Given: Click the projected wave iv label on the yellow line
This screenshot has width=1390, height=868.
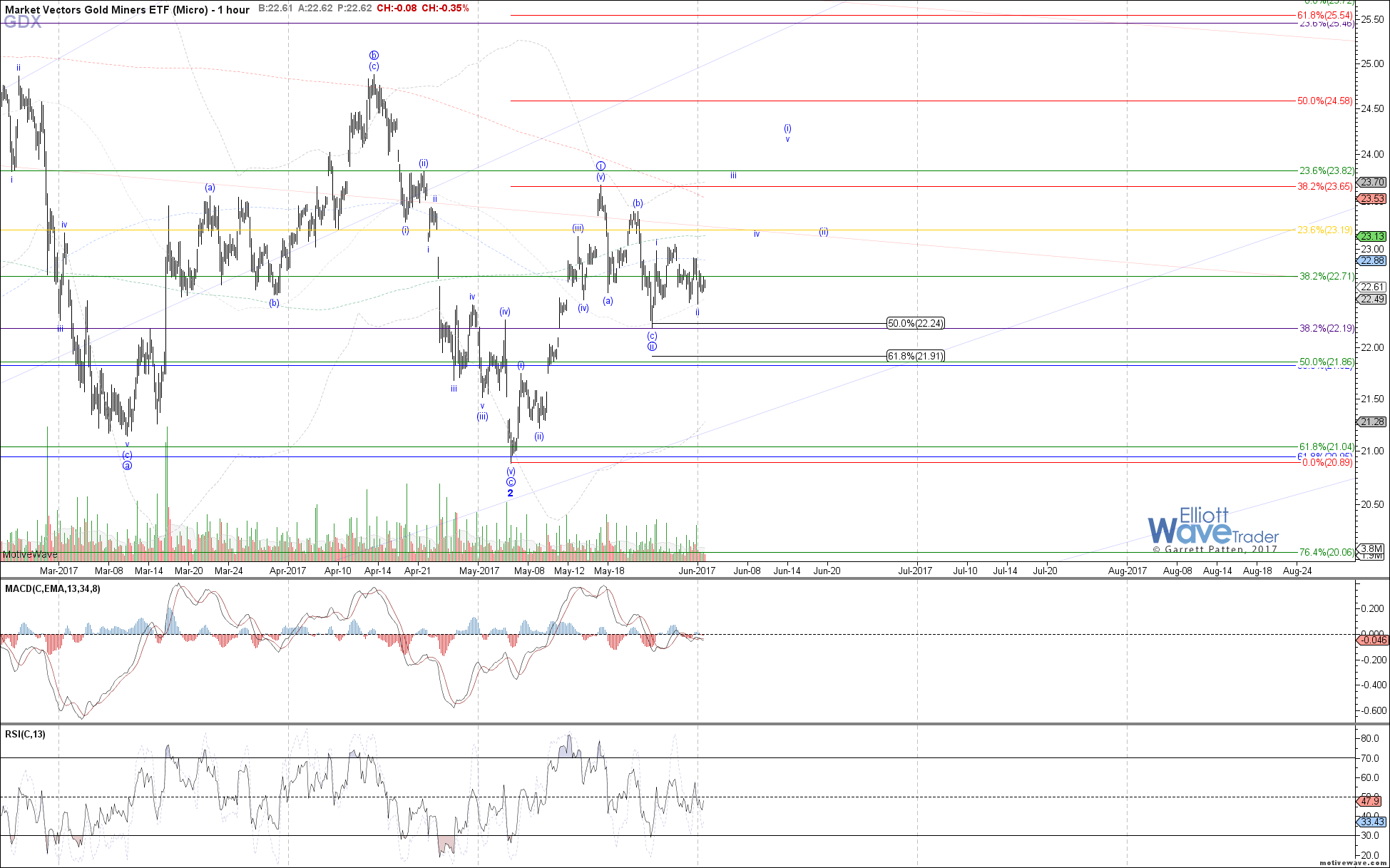Looking at the screenshot, I should (x=757, y=234).
